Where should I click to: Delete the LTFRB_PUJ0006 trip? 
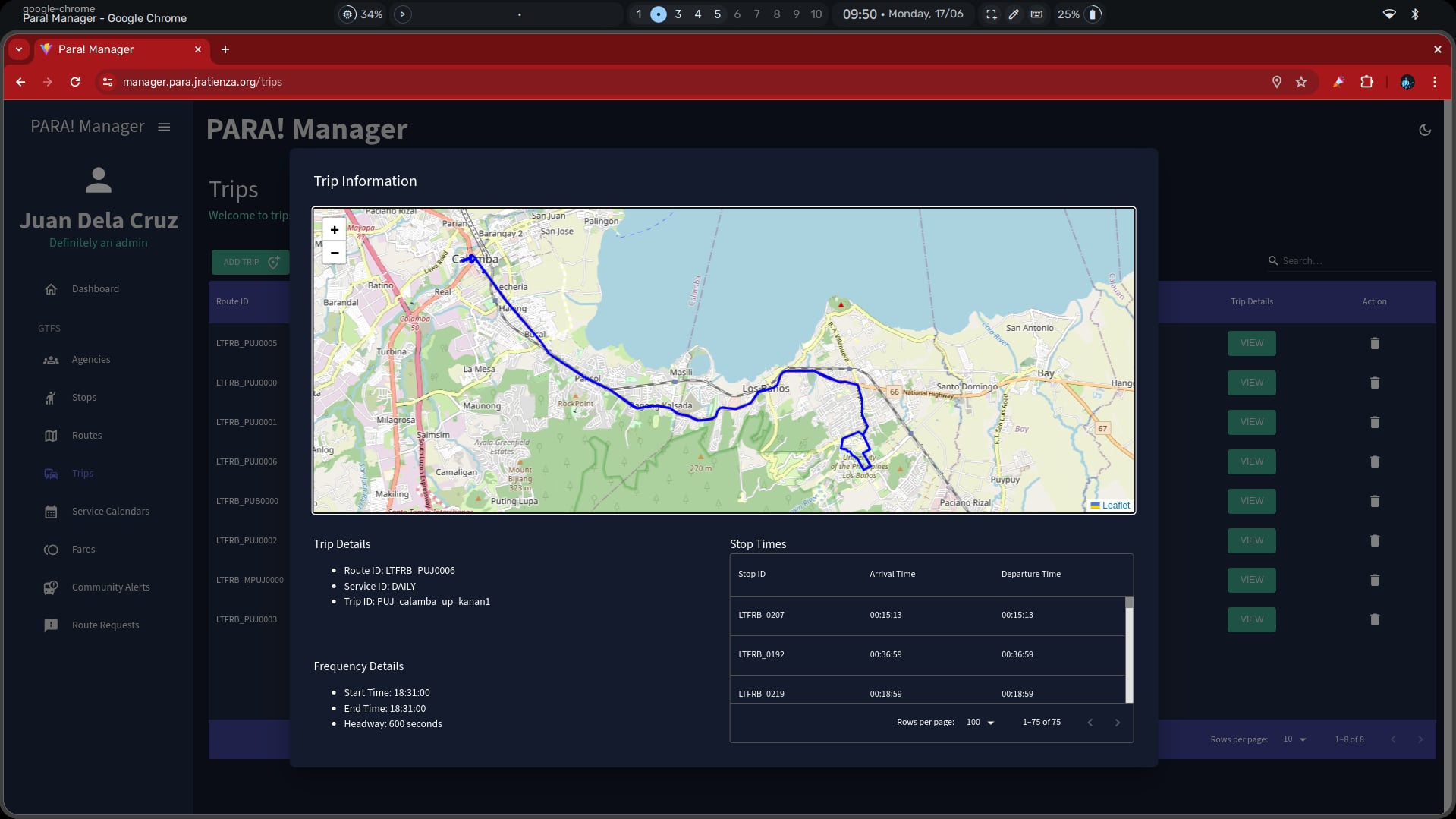pyautogui.click(x=1374, y=461)
